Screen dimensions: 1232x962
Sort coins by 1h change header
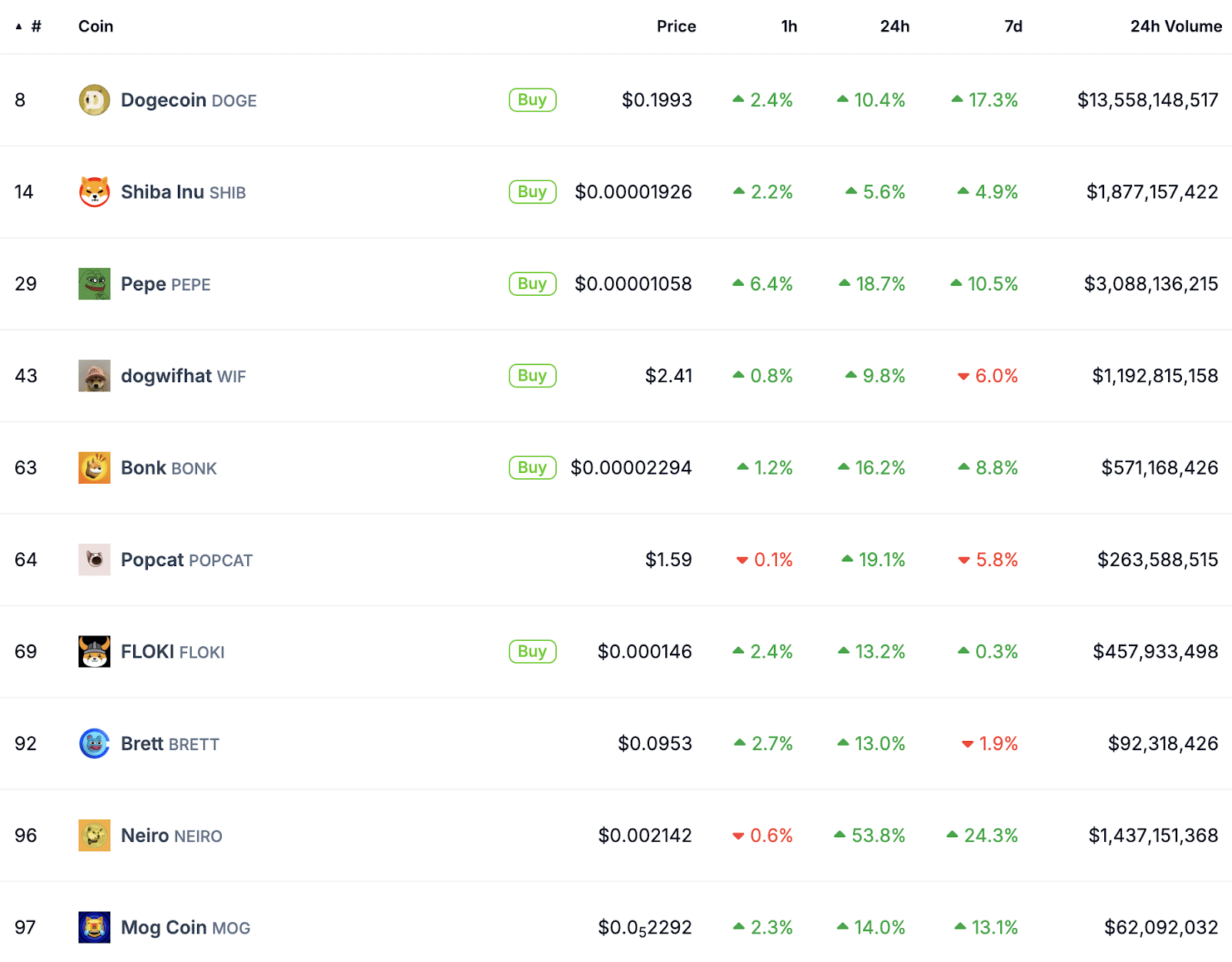(x=788, y=27)
